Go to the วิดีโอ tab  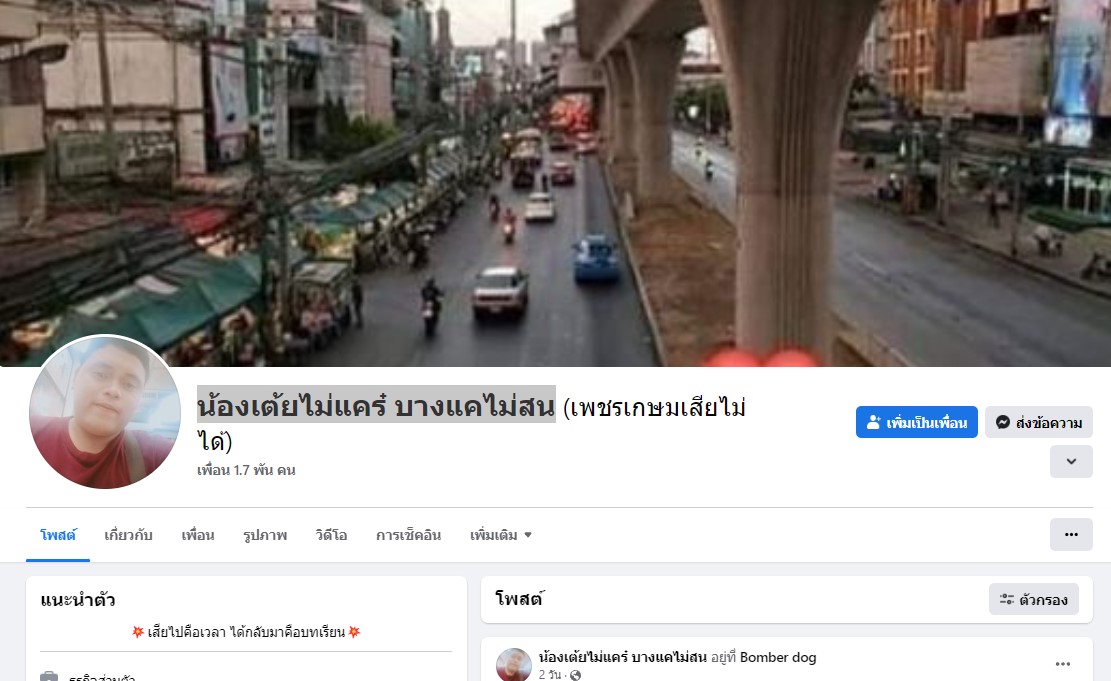click(x=331, y=535)
